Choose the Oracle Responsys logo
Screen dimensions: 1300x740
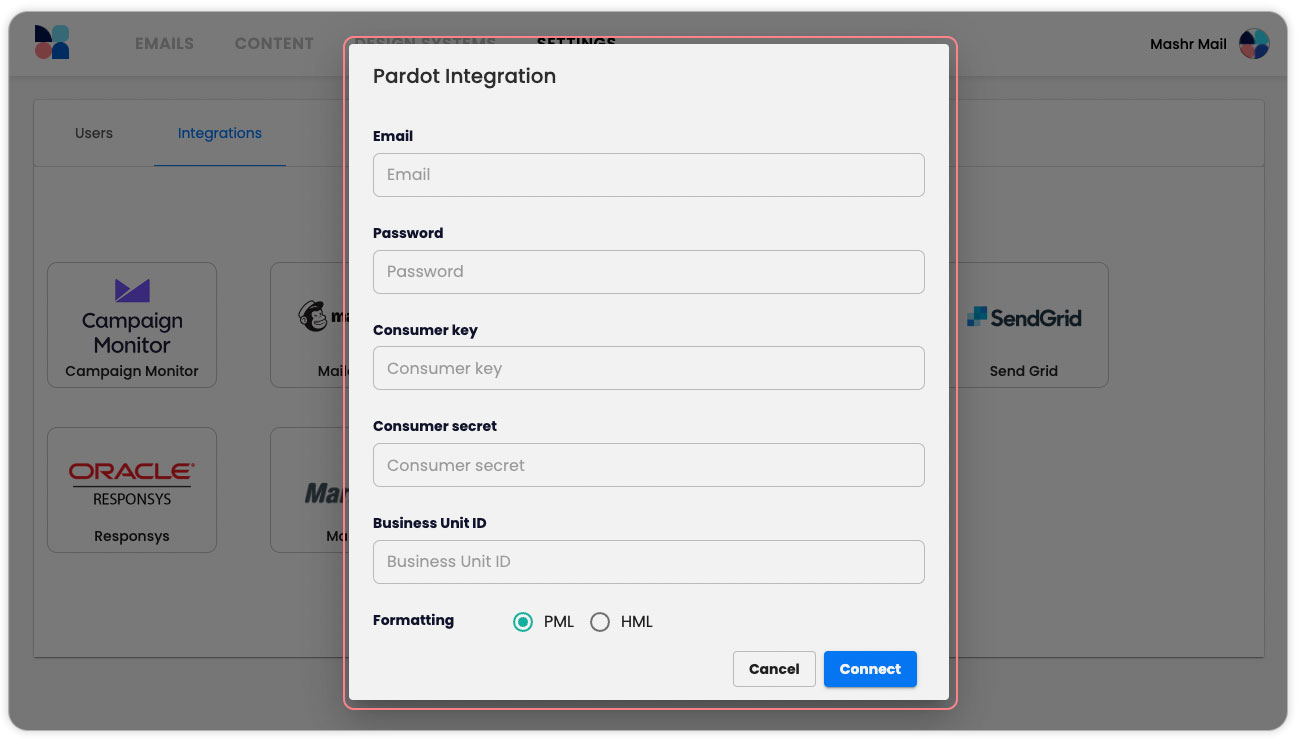(x=132, y=483)
